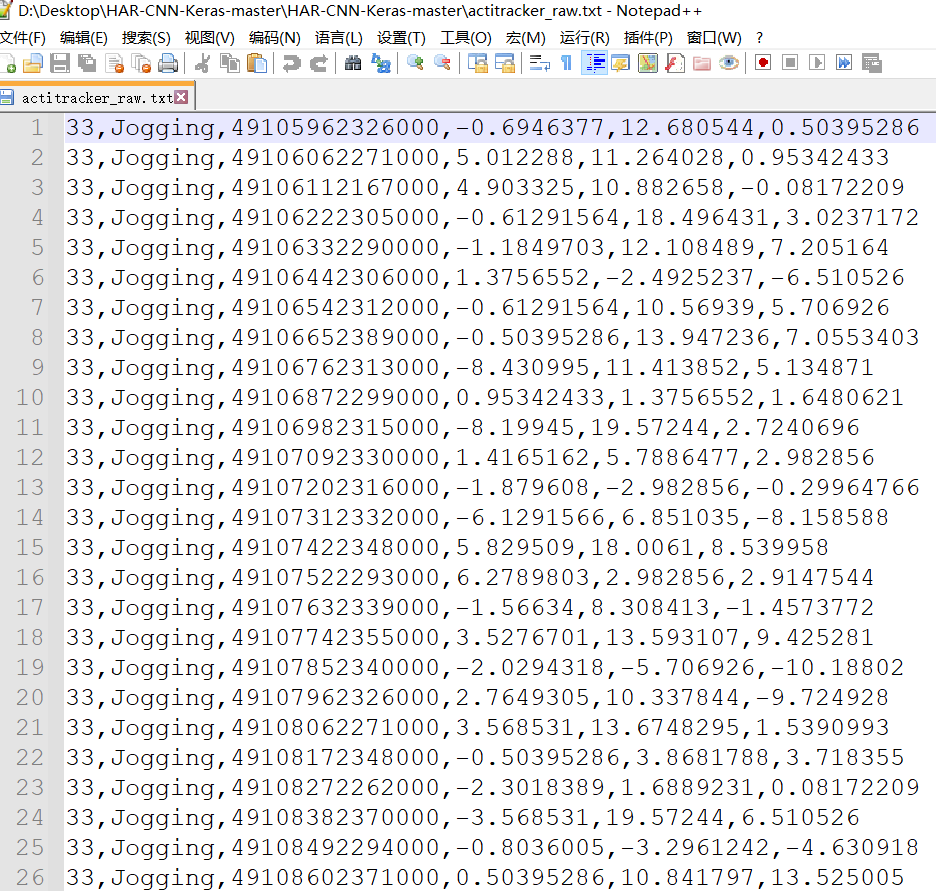Click the value -10.18802 on line 19
Screen dimensions: 936x891
[838, 667]
